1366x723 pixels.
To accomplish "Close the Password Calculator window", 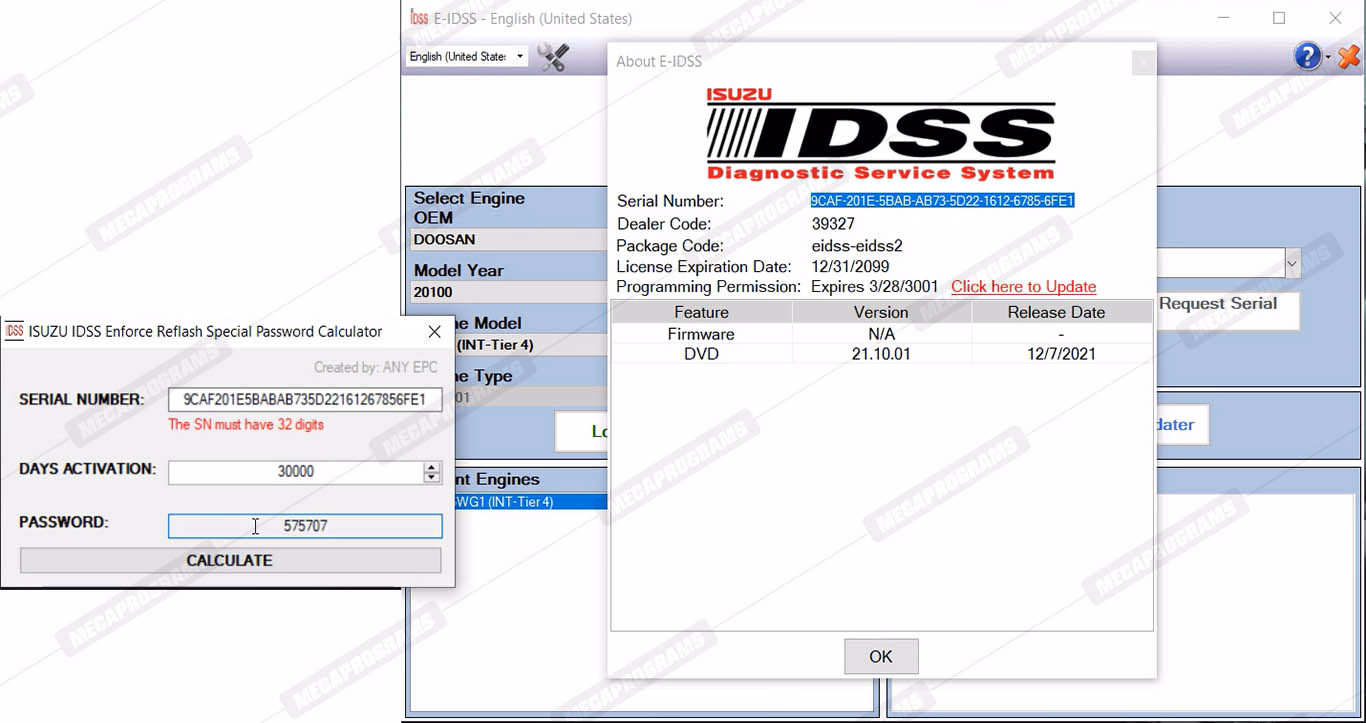I will (434, 331).
